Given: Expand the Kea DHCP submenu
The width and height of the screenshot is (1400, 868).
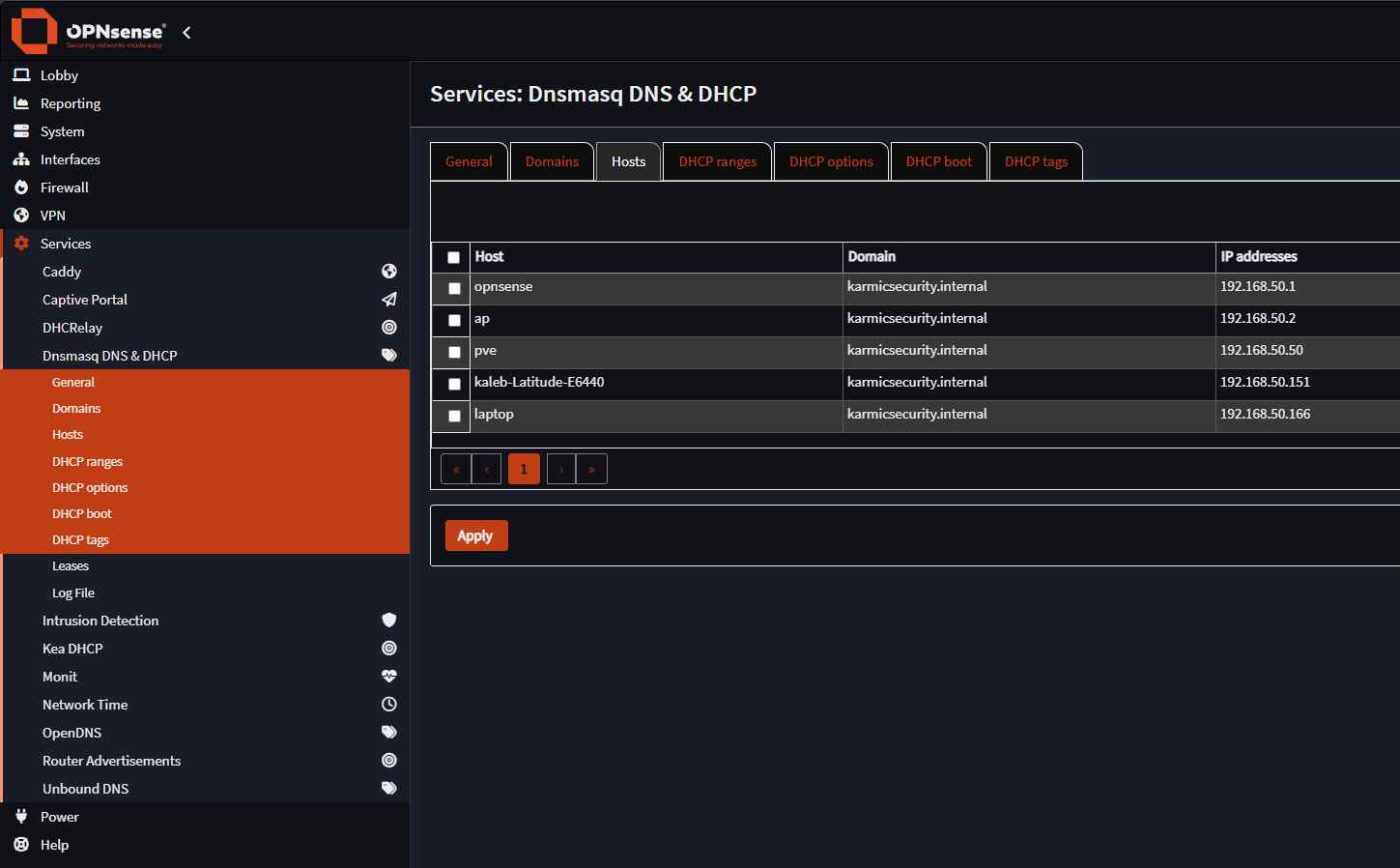Looking at the screenshot, I should click(206, 649).
